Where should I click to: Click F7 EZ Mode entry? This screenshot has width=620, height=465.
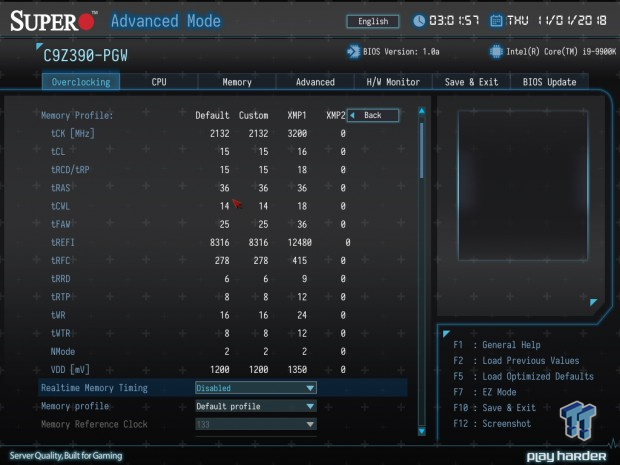point(485,392)
